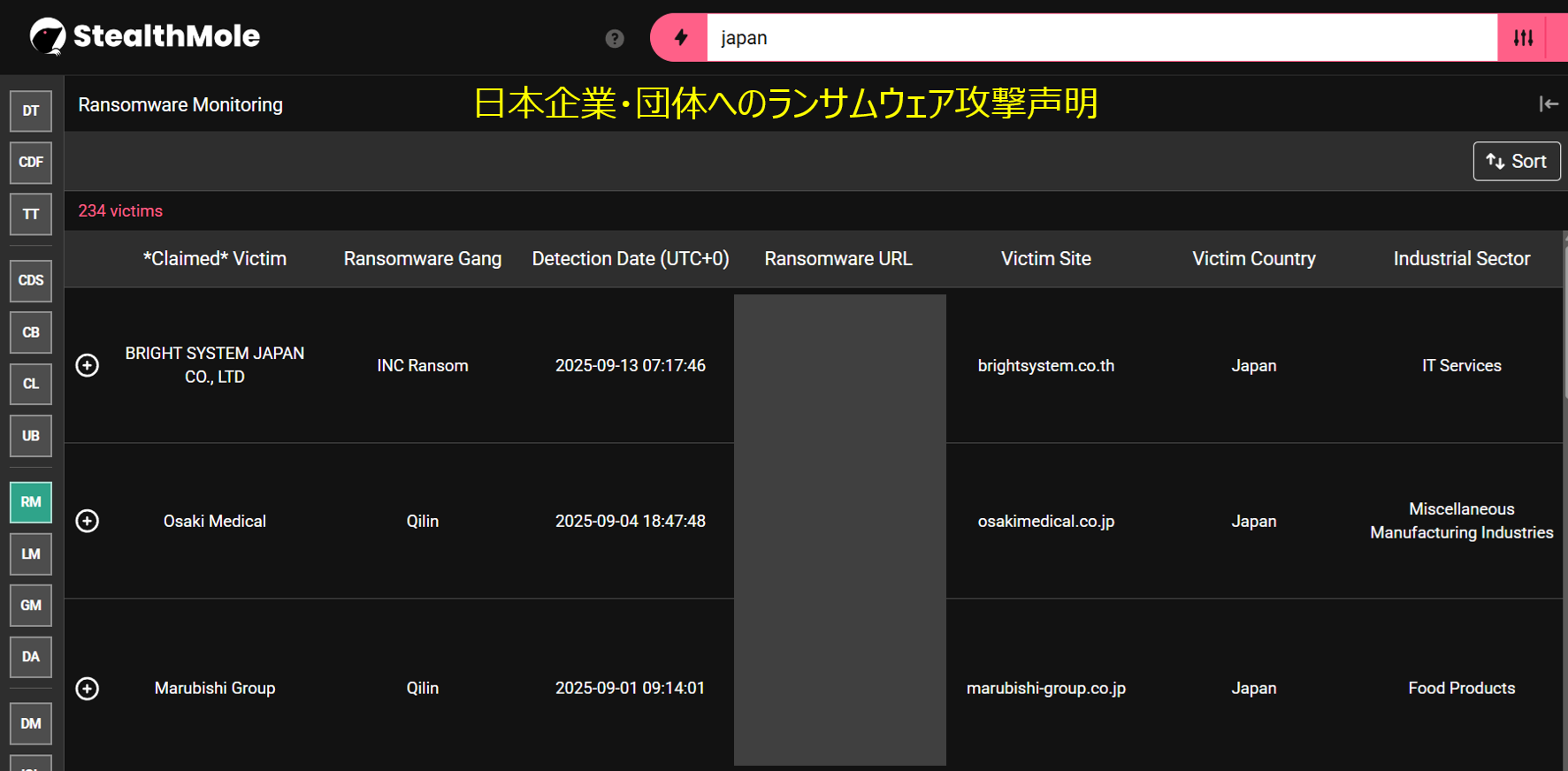Viewport: 1568px width, 771px height.
Task: Click the StealthMole logo
Action: 145,36
